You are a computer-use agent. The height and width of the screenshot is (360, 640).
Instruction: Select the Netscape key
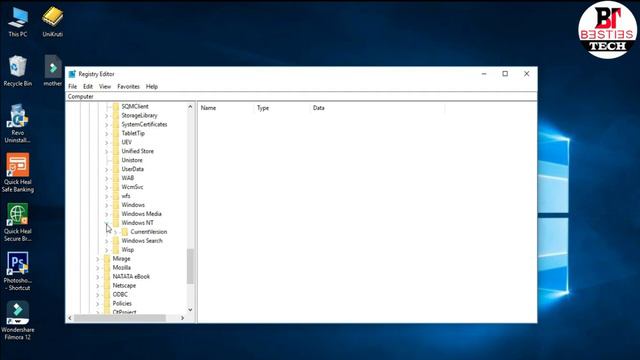point(124,286)
